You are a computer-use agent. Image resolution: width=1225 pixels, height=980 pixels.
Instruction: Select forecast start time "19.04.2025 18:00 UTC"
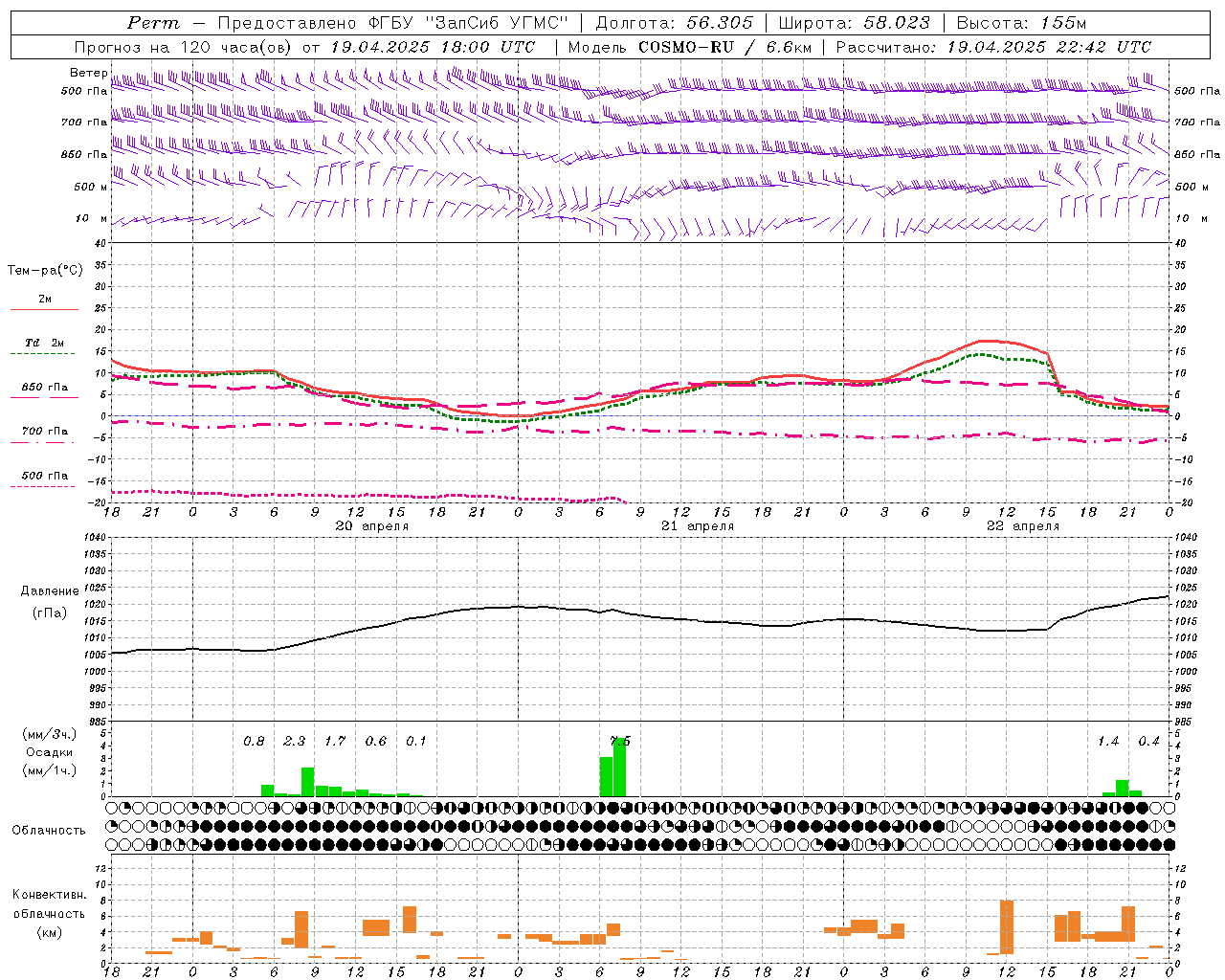(x=433, y=47)
